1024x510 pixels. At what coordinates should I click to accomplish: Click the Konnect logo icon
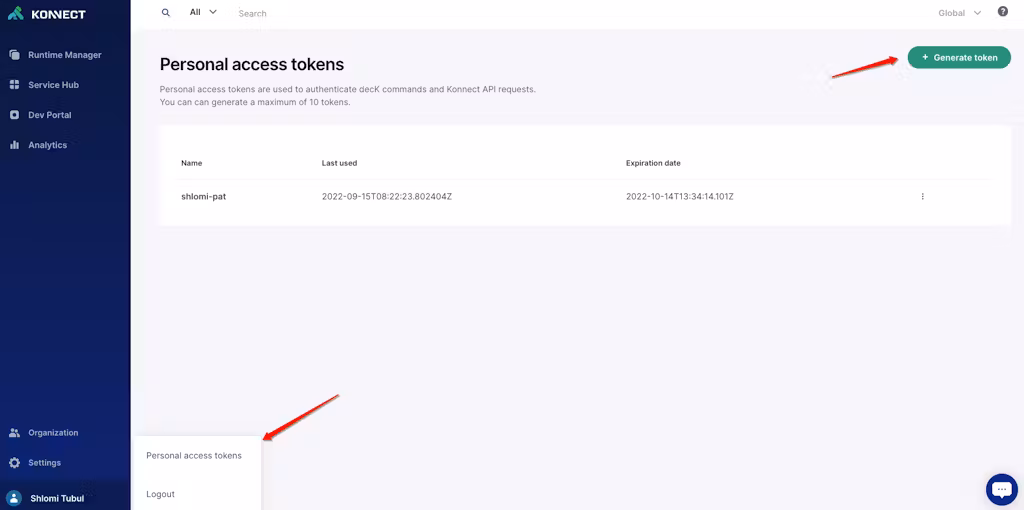click(x=15, y=14)
